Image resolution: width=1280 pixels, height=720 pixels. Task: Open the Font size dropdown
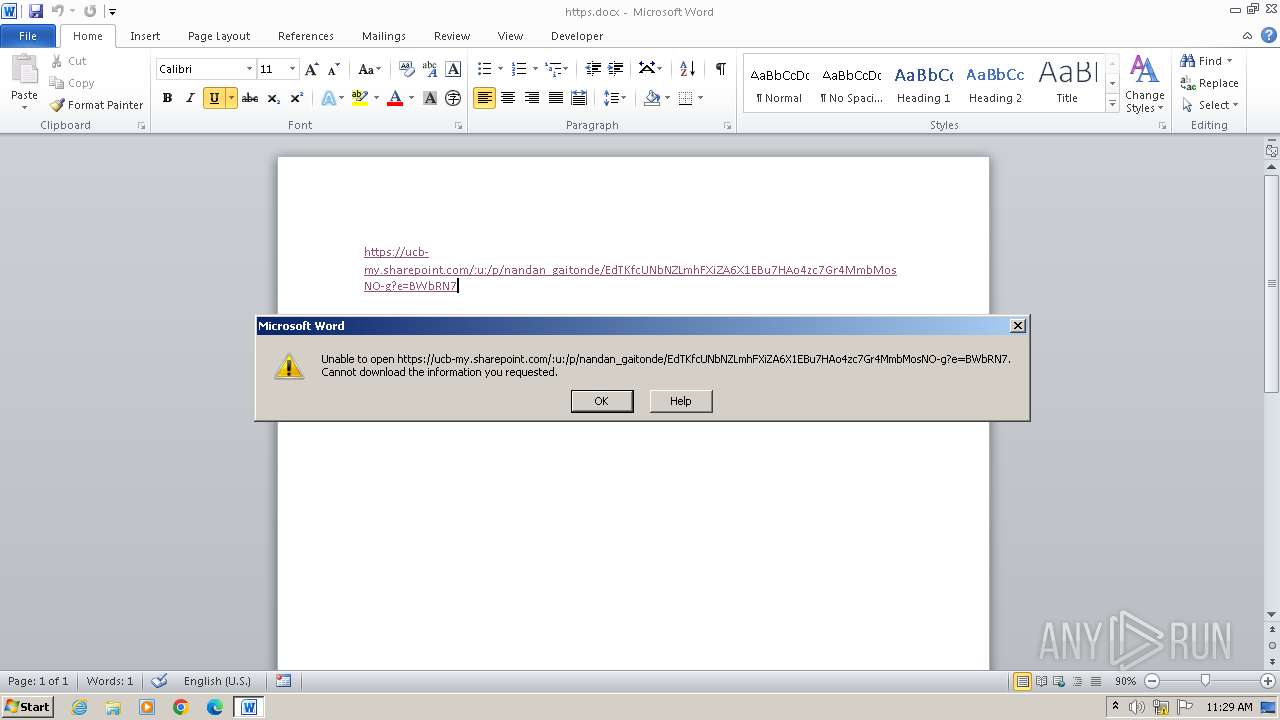pos(292,69)
